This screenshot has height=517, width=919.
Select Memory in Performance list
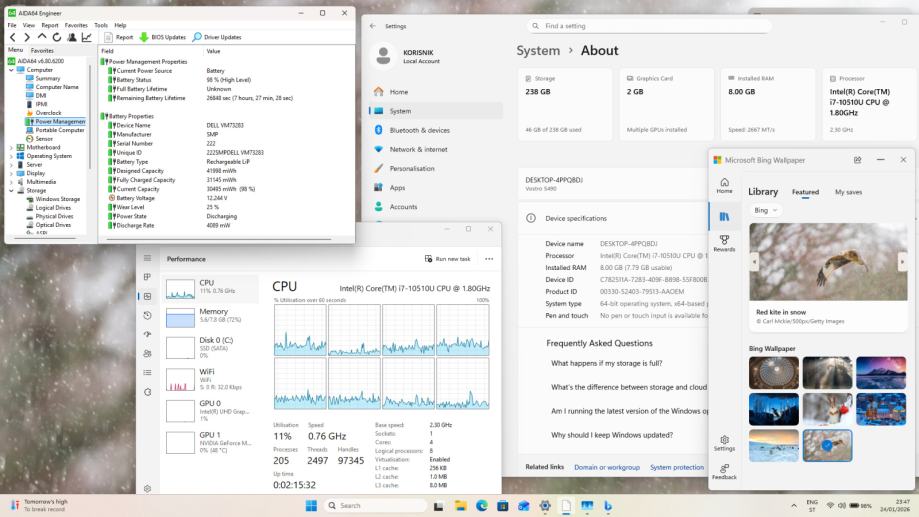pos(210,317)
